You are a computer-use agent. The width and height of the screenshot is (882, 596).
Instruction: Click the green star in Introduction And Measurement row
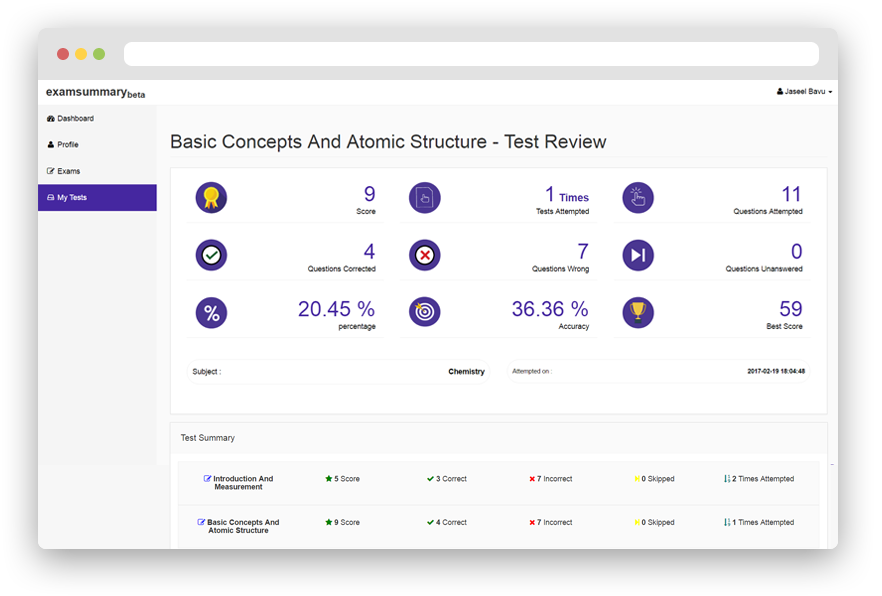tap(328, 478)
